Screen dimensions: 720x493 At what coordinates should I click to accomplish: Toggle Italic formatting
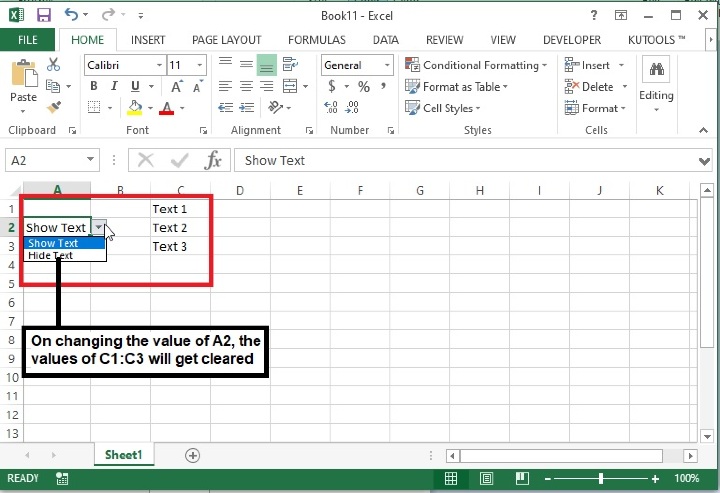click(x=113, y=87)
